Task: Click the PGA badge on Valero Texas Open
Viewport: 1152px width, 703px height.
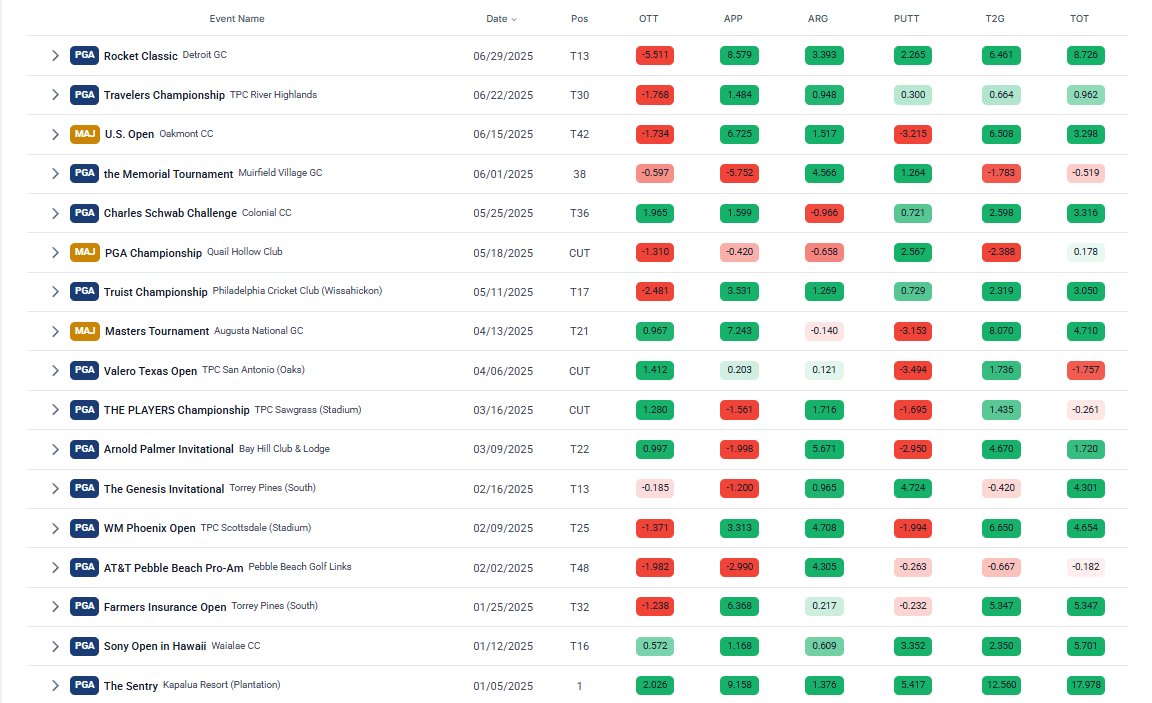Action: tap(84, 370)
